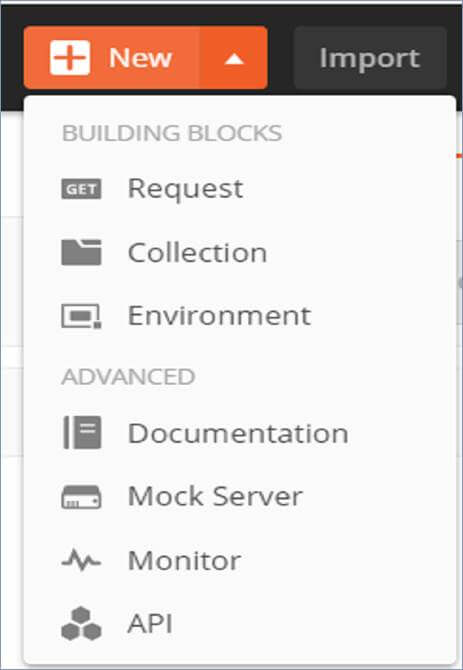
Task: Click the Documentation notebook icon
Action: [x=82, y=432]
